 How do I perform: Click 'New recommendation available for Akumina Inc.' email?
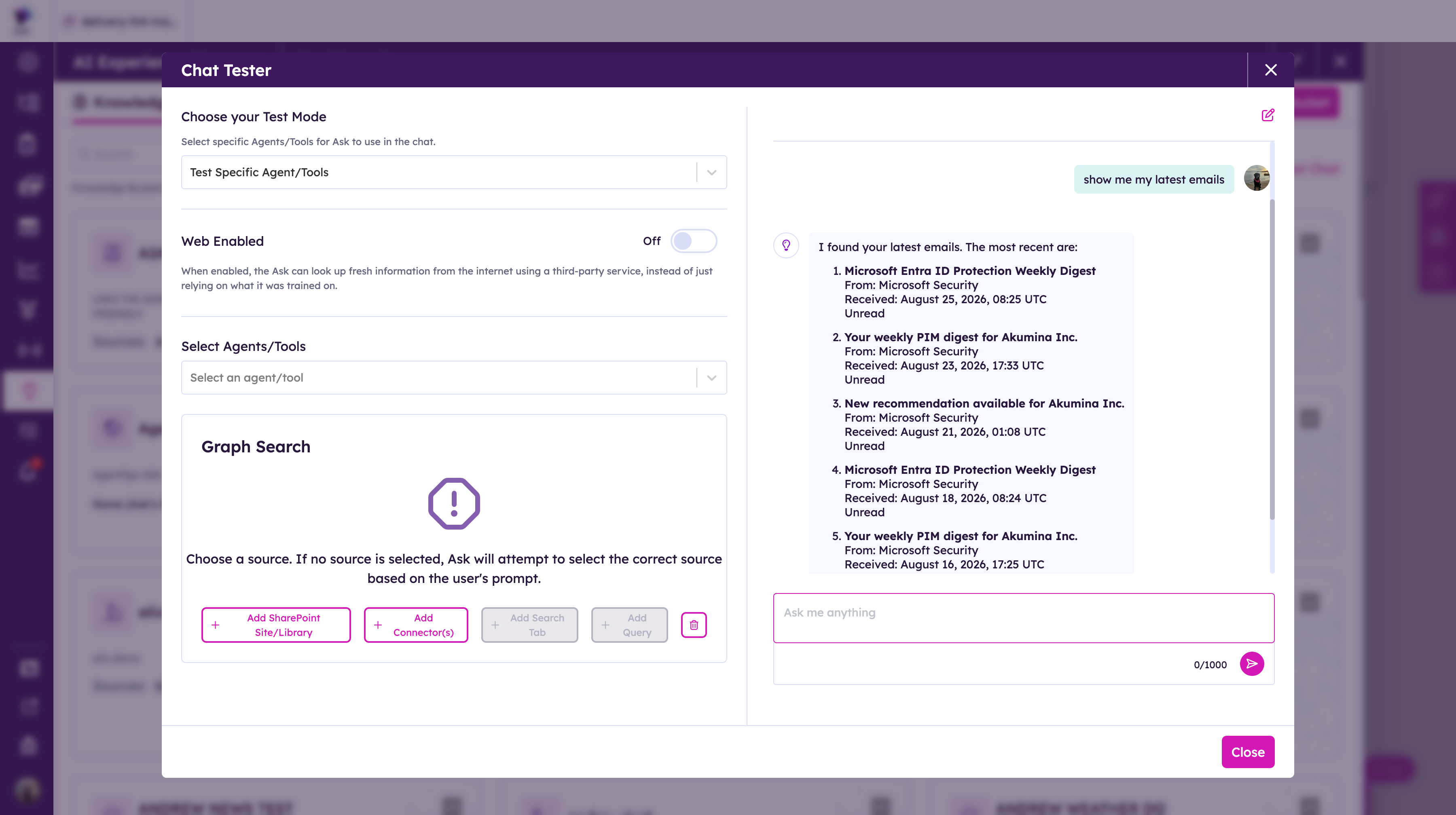[984, 404]
